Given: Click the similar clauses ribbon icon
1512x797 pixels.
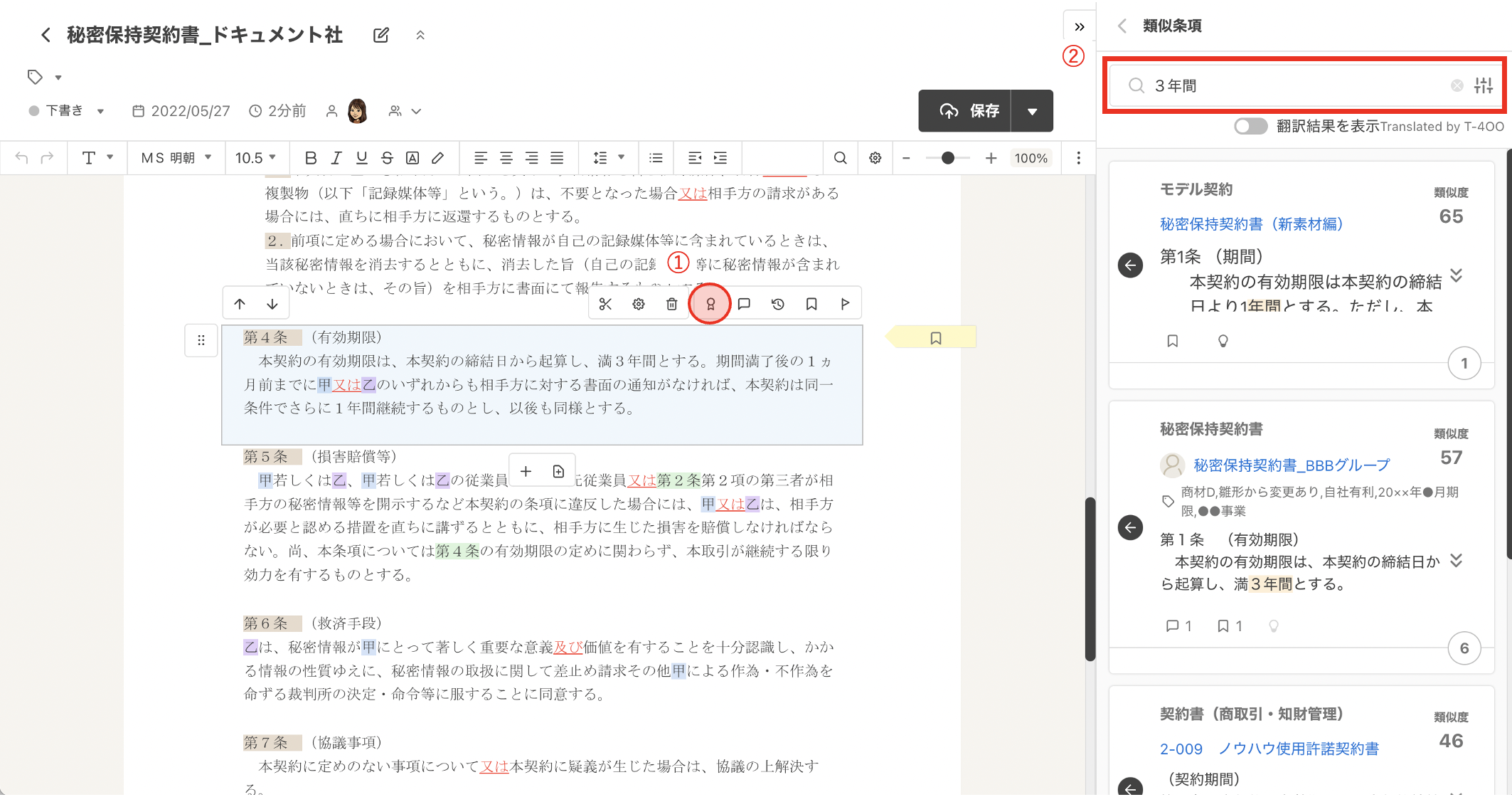Looking at the screenshot, I should tap(710, 305).
